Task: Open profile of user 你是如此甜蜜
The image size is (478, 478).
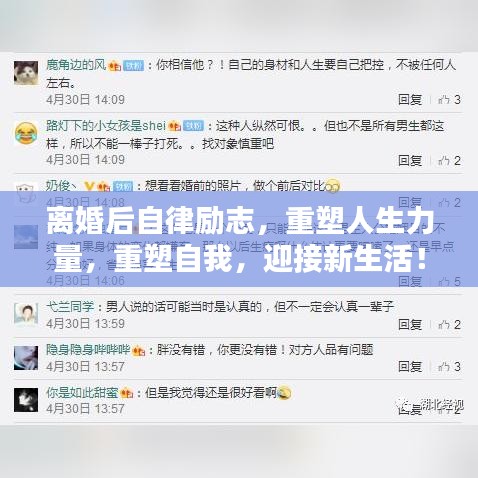Action: pyautogui.click(x=82, y=393)
